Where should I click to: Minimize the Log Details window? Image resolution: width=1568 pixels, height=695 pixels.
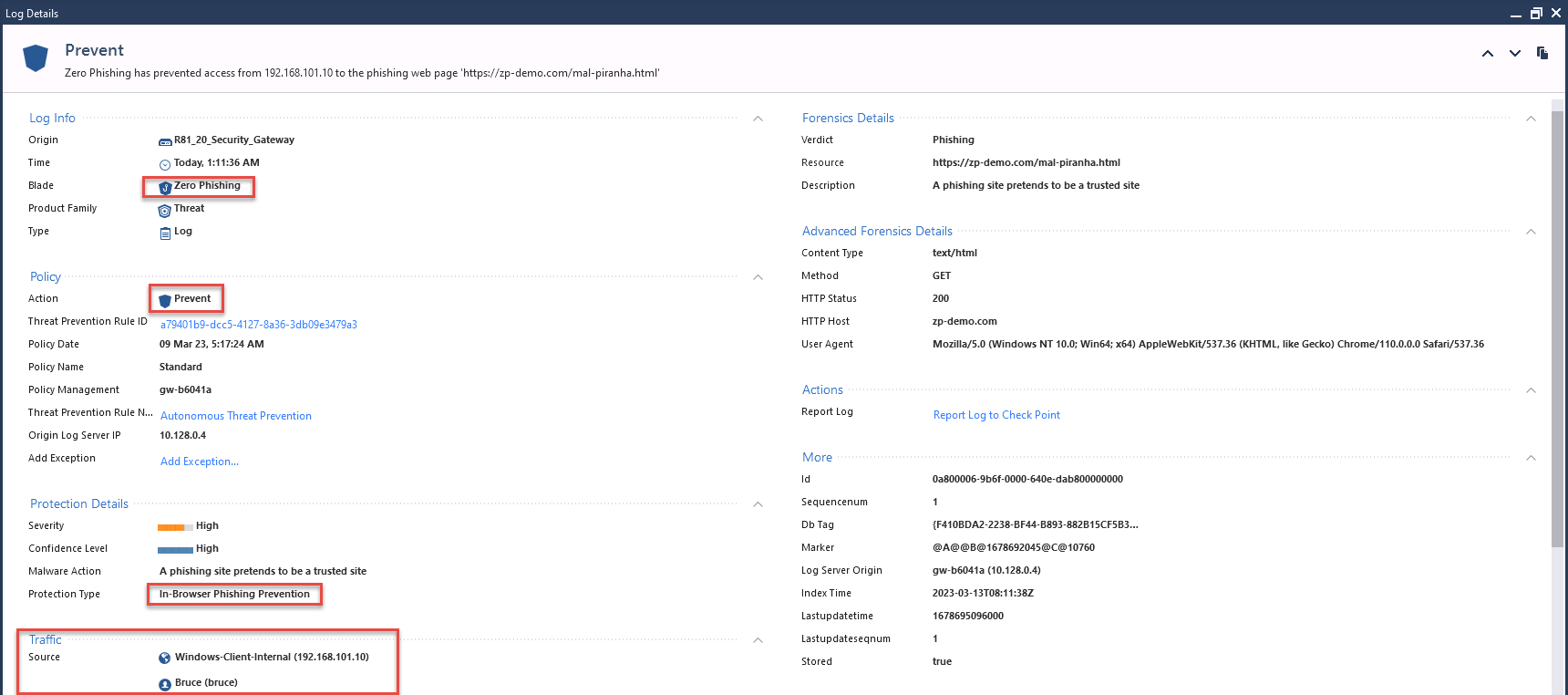click(x=1515, y=15)
